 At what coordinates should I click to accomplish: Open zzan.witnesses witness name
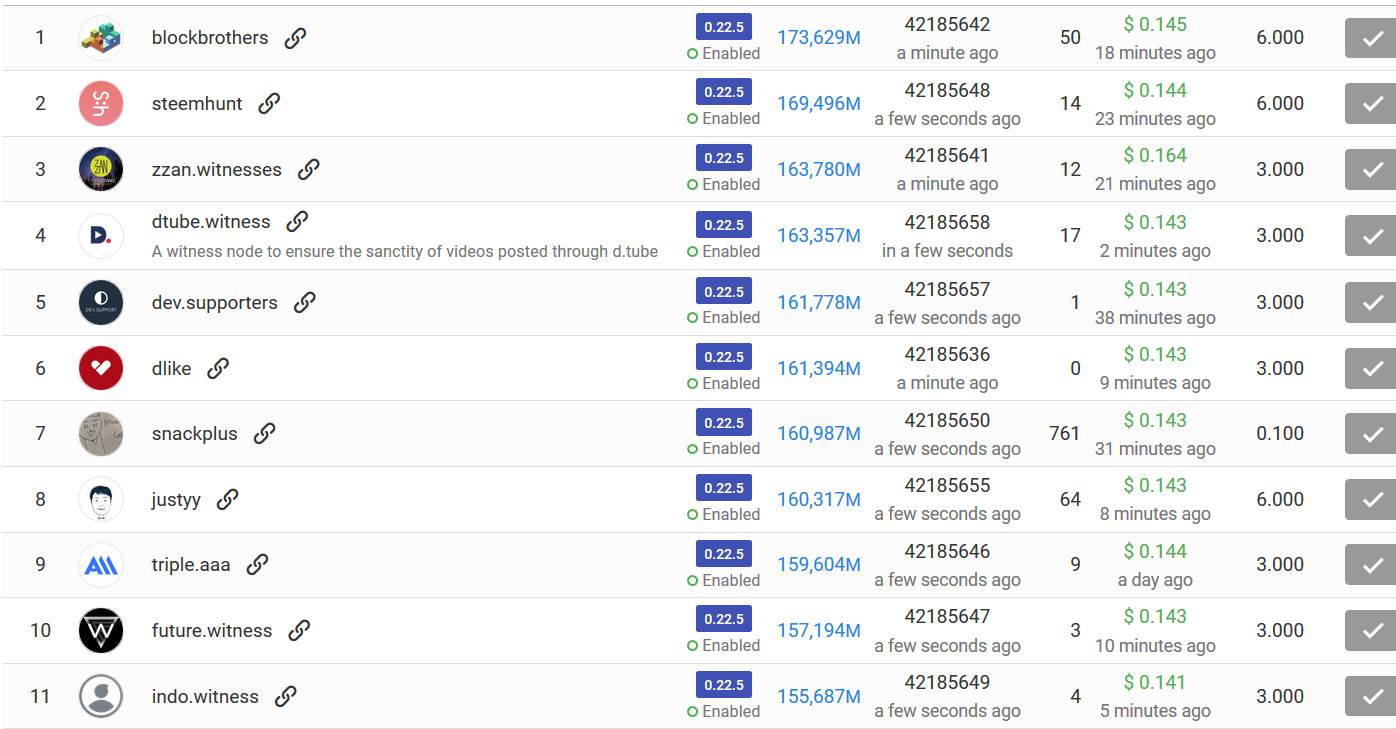(217, 169)
